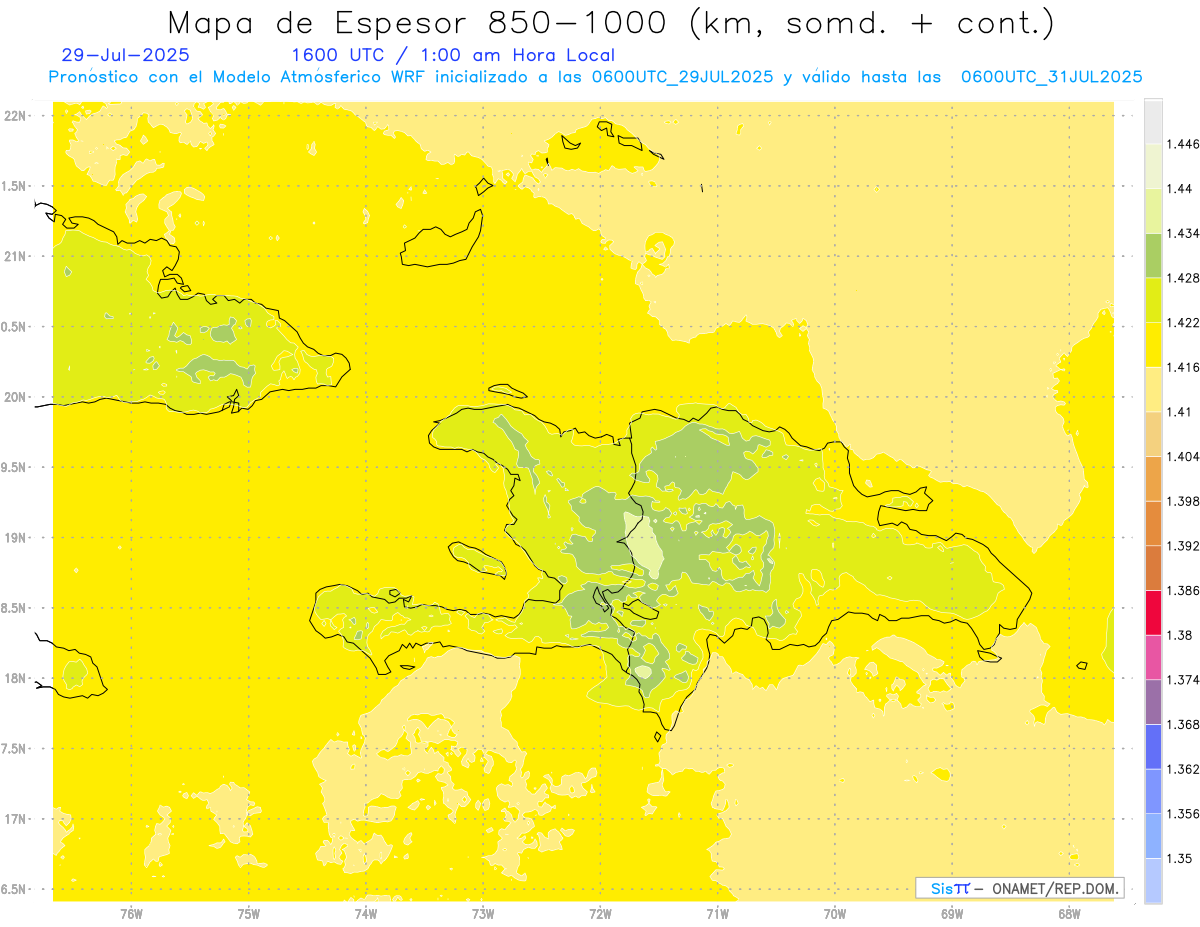Viewport: 1200px width, 927px height.
Task: Click the 18N latitude axis label
Action: [x=15, y=678]
